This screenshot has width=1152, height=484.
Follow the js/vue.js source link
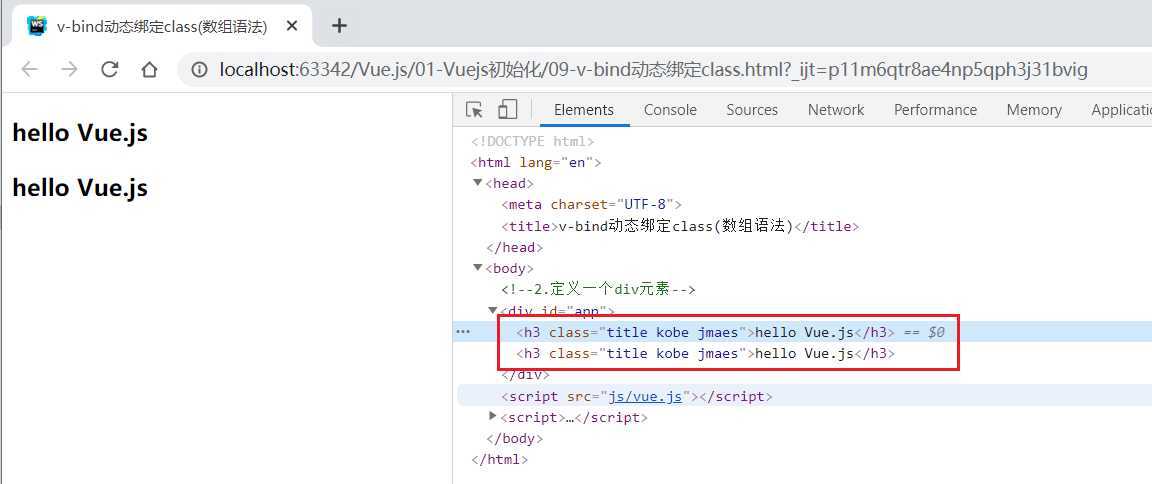[x=644, y=397]
